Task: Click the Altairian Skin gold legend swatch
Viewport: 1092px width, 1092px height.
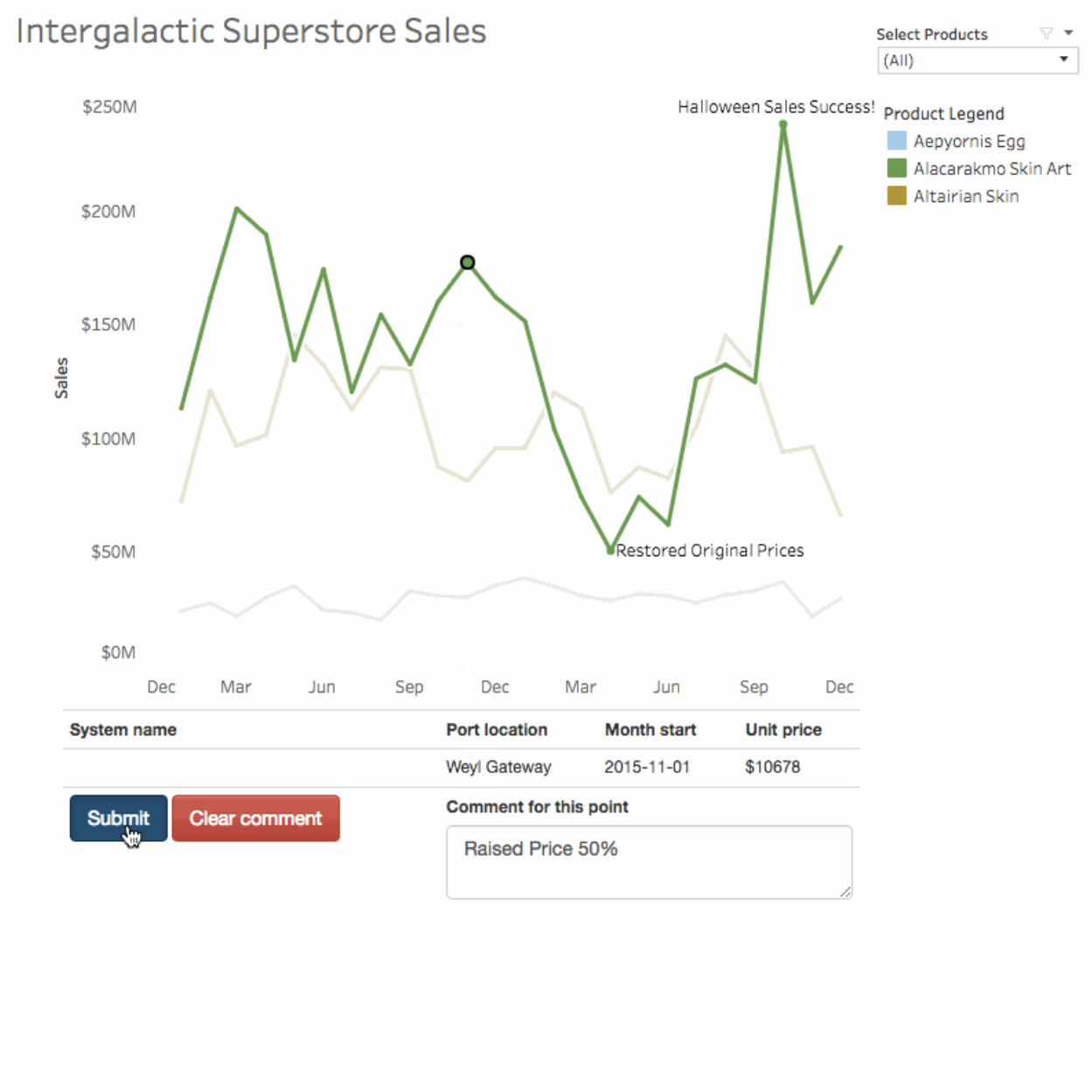Action: [x=896, y=196]
